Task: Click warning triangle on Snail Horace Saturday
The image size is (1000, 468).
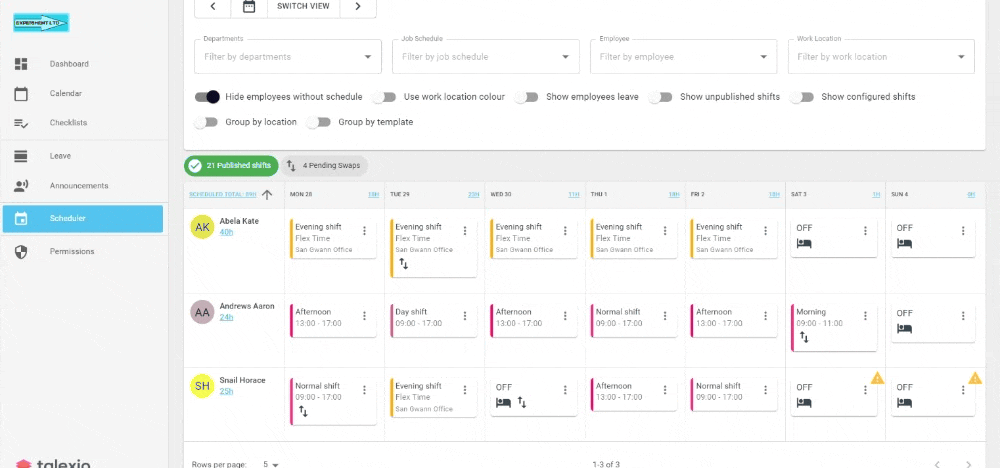Action: tap(878, 378)
